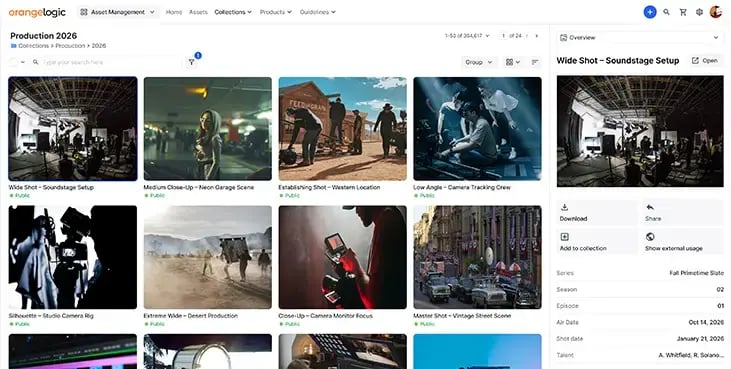Open the user avatar profile menu
The image size is (731, 369).
(716, 12)
